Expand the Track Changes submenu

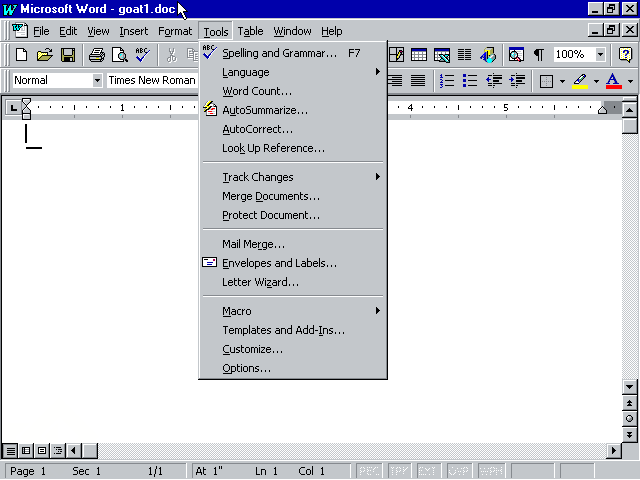click(x=293, y=177)
